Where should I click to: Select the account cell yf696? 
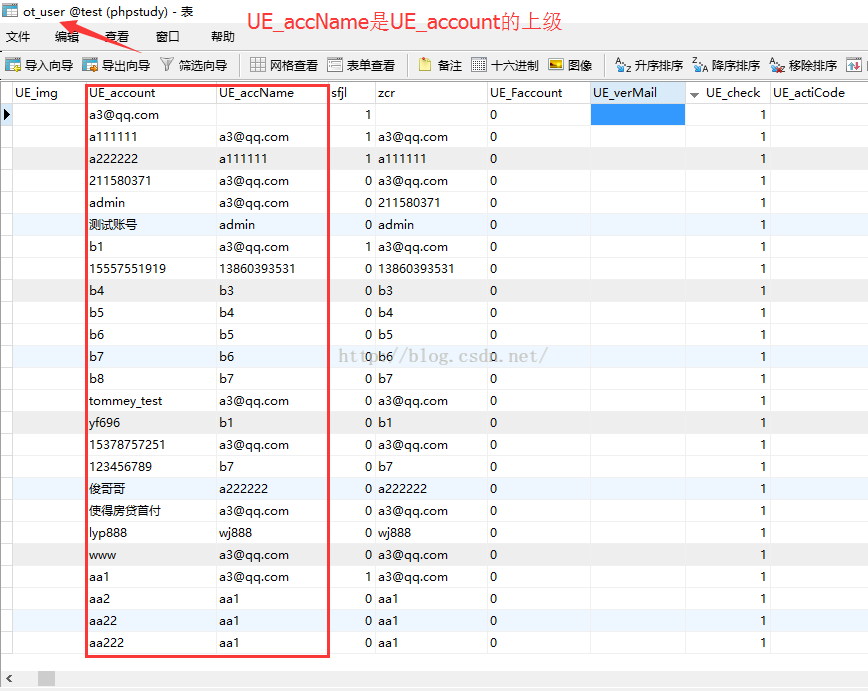pos(151,422)
